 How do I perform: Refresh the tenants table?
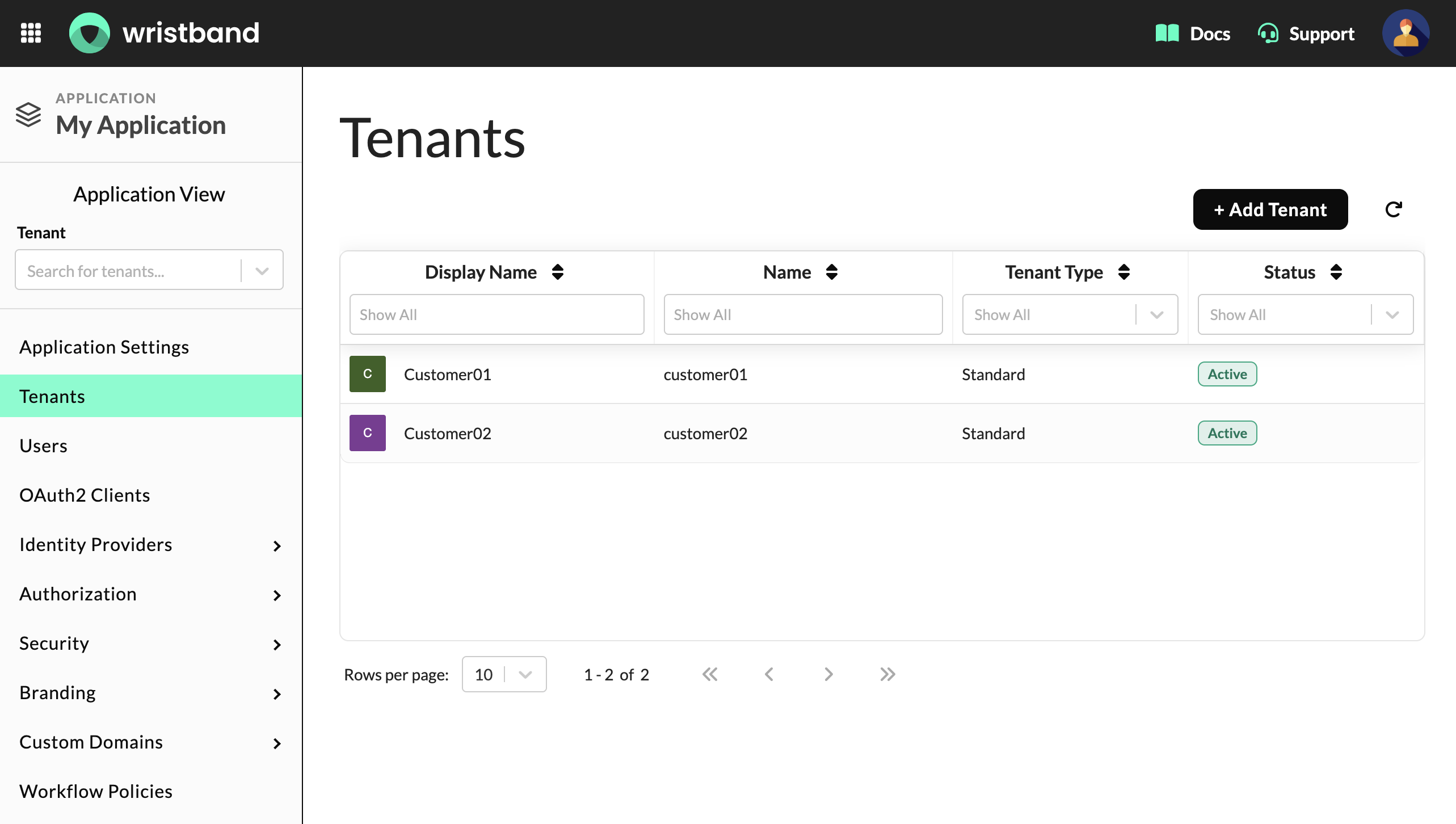tap(1394, 209)
